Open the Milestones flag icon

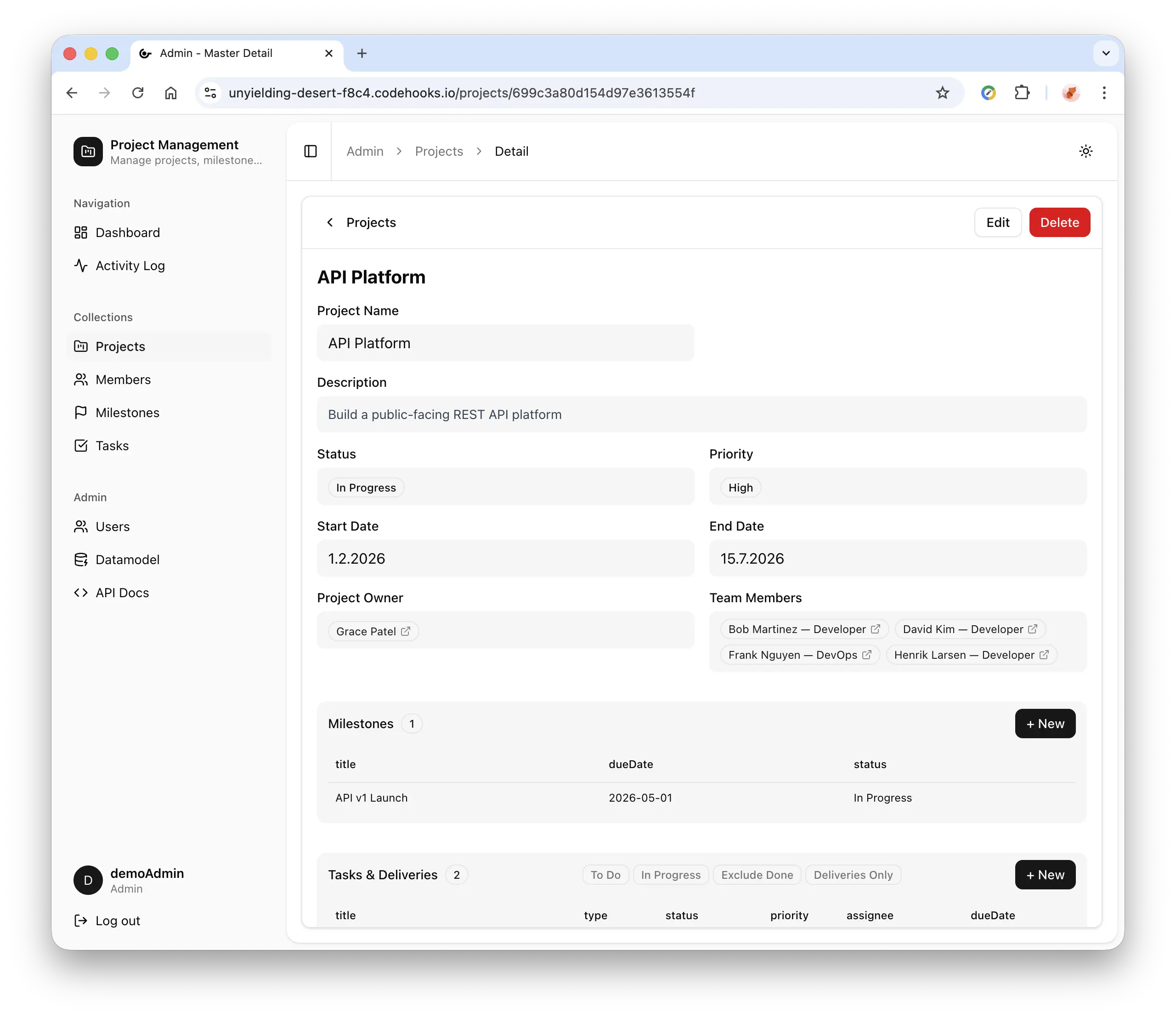tap(81, 413)
